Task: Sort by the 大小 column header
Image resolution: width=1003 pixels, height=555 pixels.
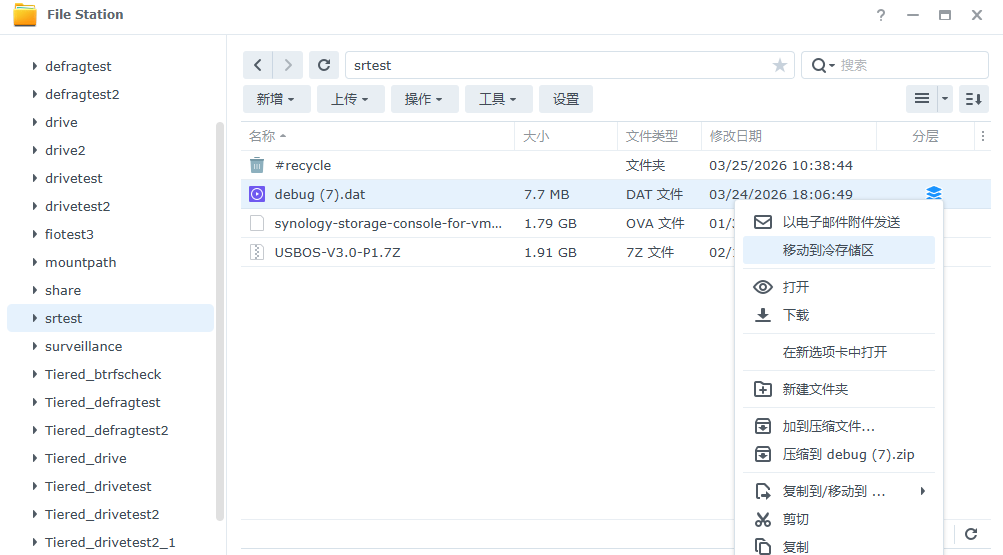Action: 536,136
